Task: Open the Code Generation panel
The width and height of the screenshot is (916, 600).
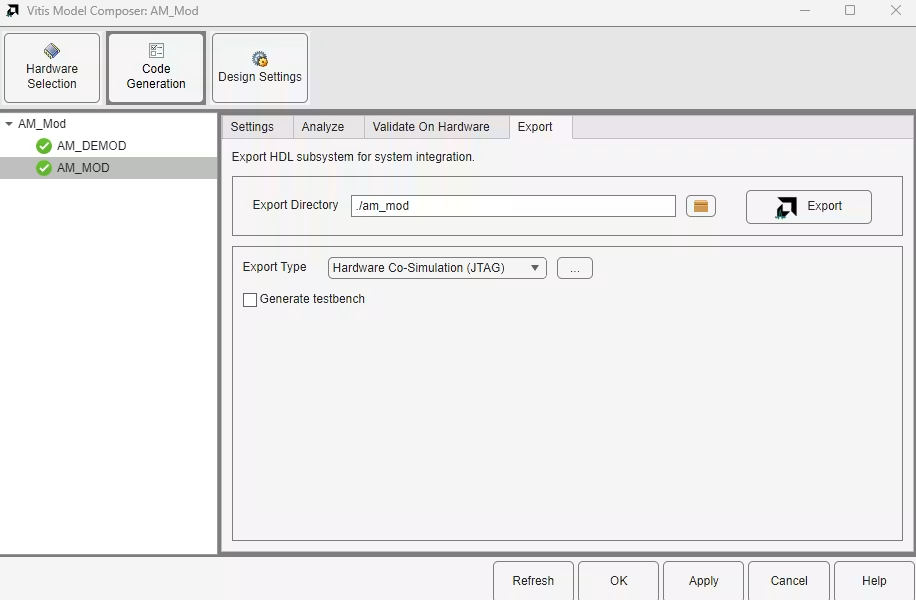Action: coord(156,68)
